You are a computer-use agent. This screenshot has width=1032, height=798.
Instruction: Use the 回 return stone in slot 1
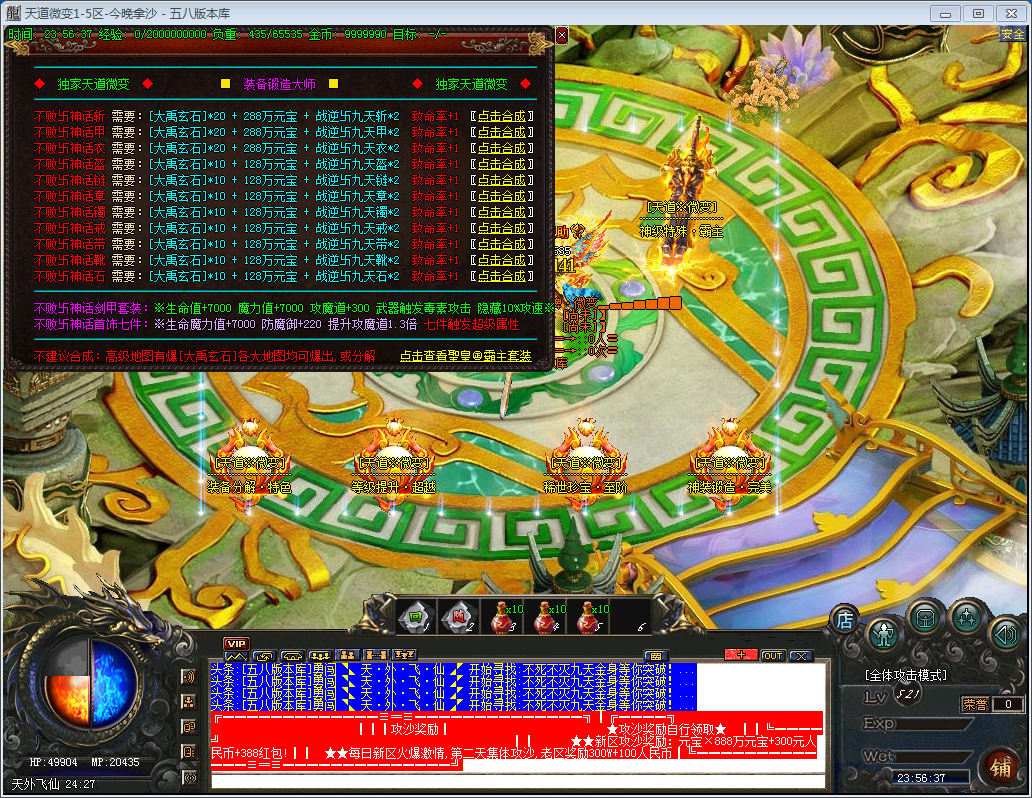(x=416, y=618)
